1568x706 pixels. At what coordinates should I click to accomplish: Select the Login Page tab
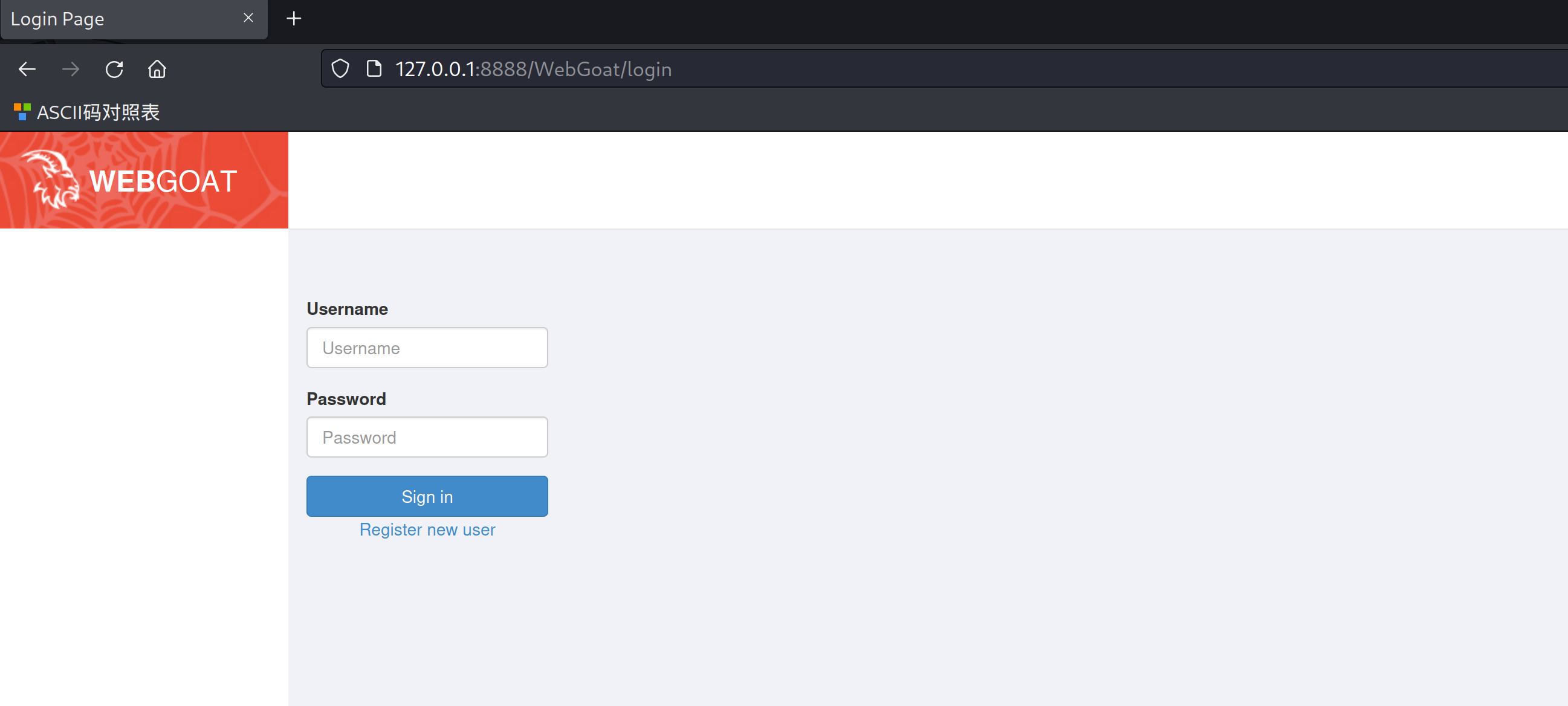pyautogui.click(x=134, y=19)
